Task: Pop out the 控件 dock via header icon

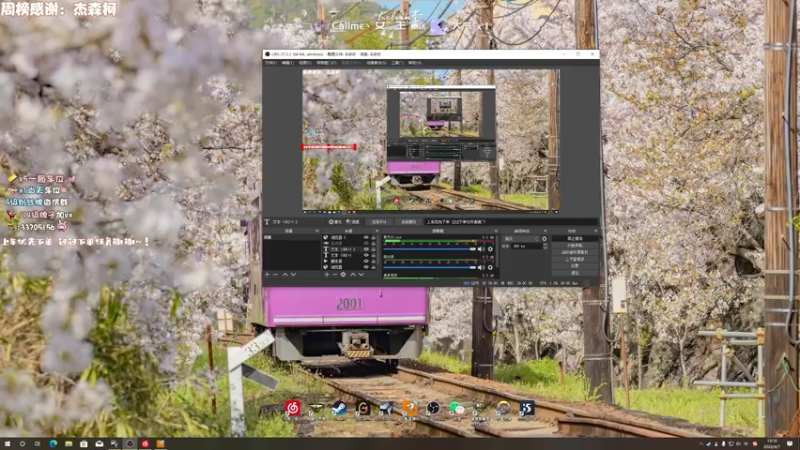Action: point(595,231)
